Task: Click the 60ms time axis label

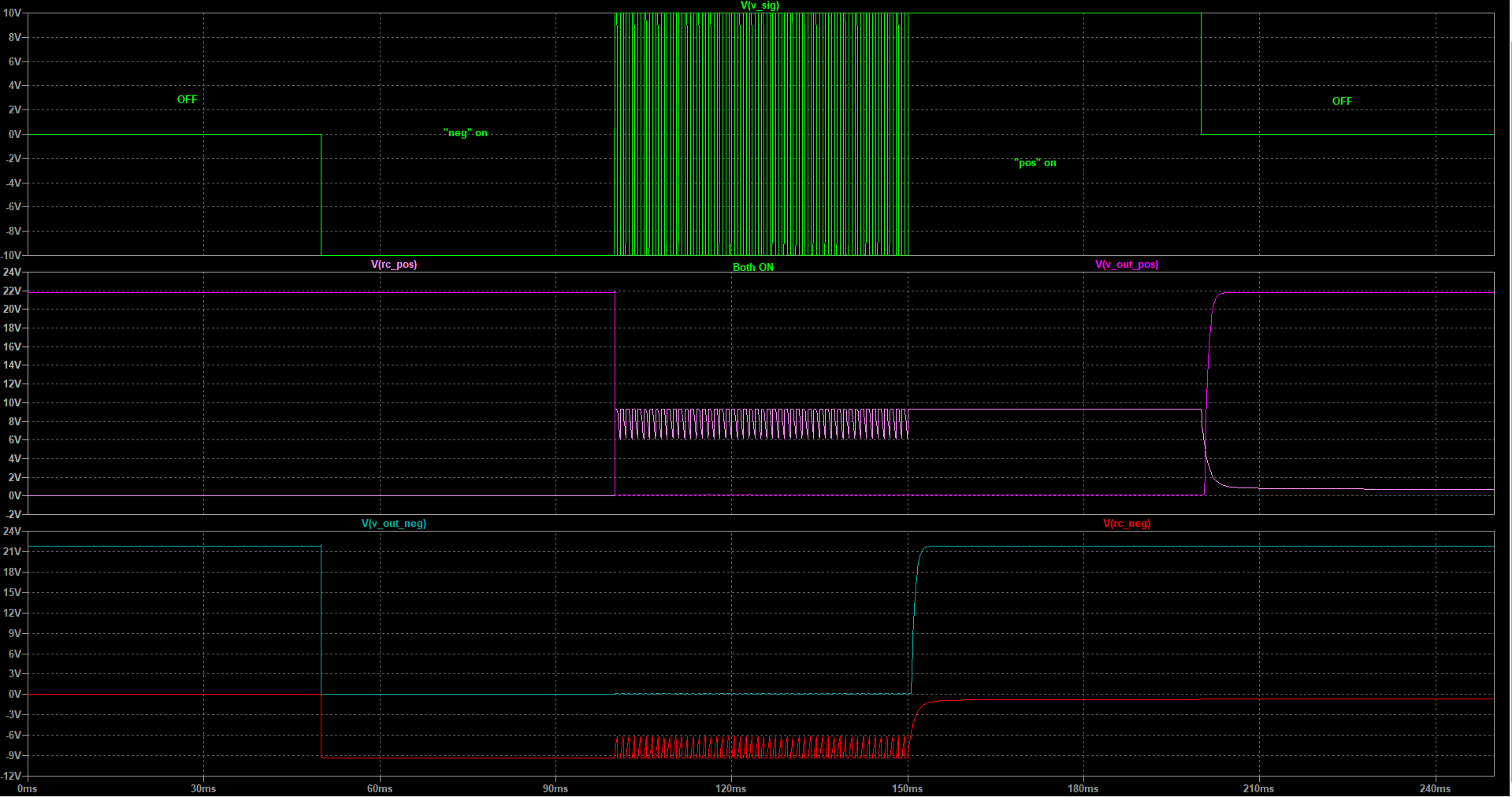Action: coord(380,789)
